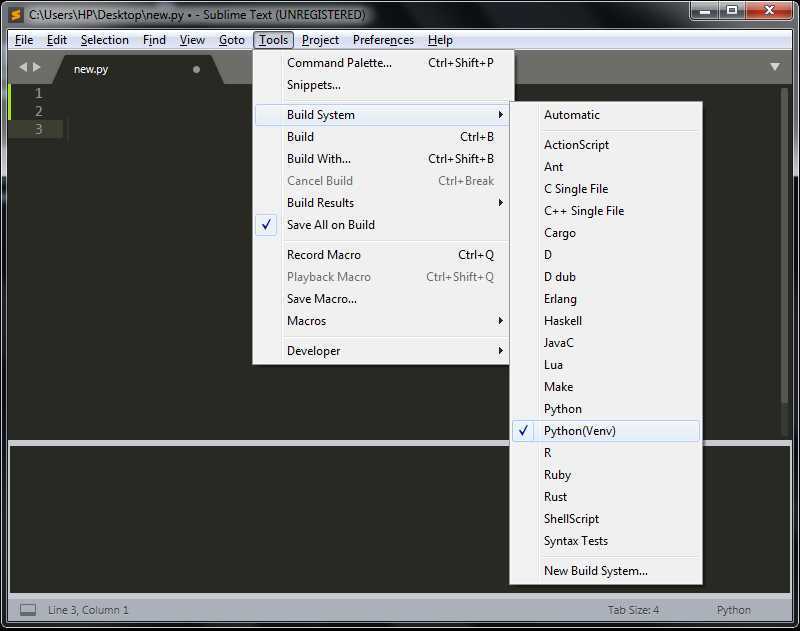The width and height of the screenshot is (800, 631).
Task: Choose Haskell build system
Action: (606, 321)
